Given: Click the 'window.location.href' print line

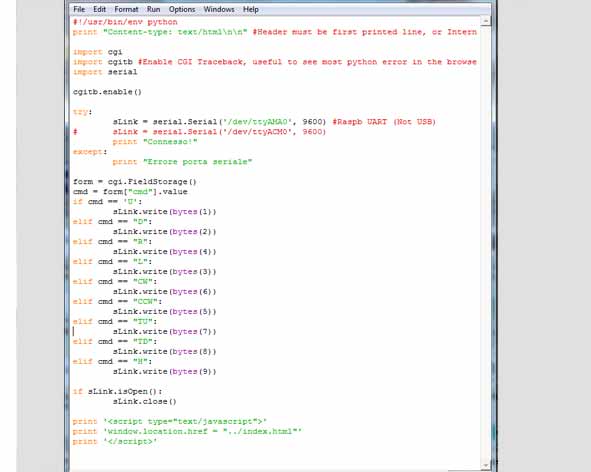Looking at the screenshot, I should tap(188, 431).
